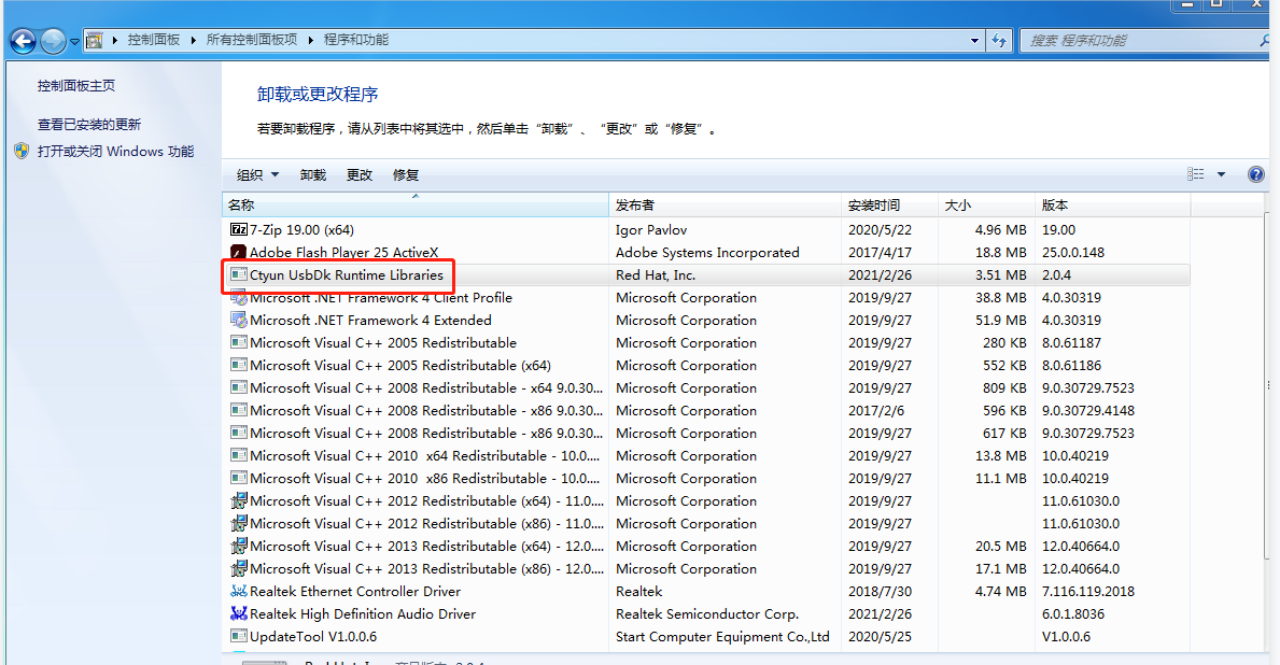This screenshot has height=665, width=1280.
Task: Click the Ctyun UsbDk Runtime Libraries icon
Action: tap(238, 275)
